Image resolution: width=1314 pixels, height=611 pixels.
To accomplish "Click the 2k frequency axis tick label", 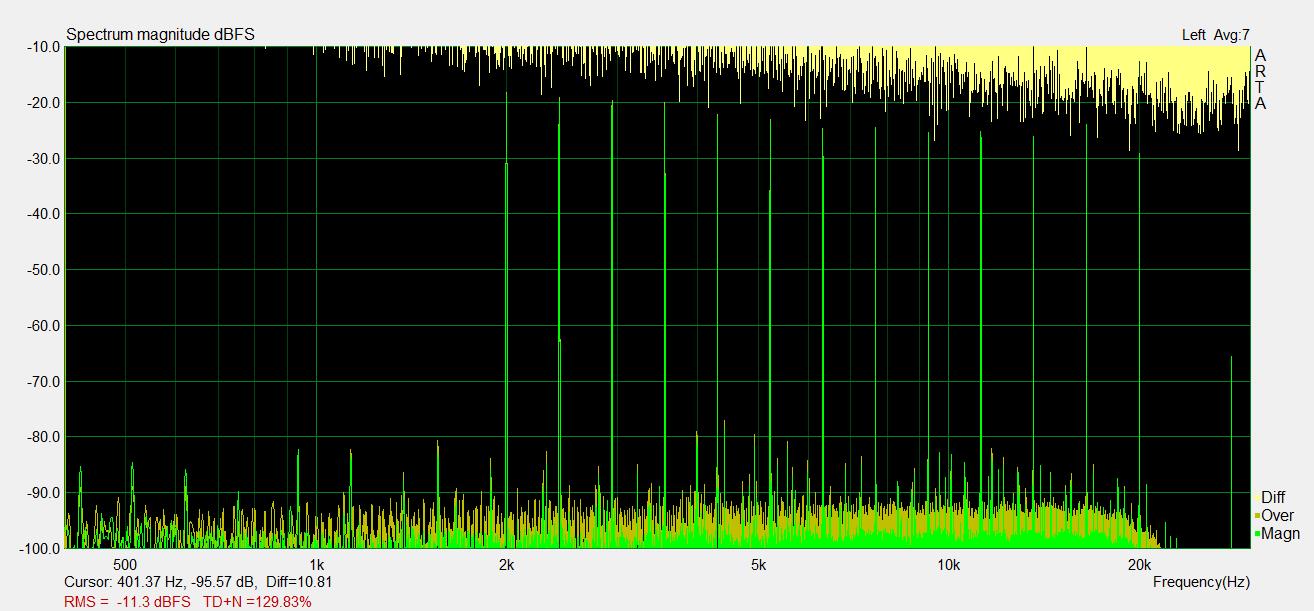I will click(x=506, y=564).
